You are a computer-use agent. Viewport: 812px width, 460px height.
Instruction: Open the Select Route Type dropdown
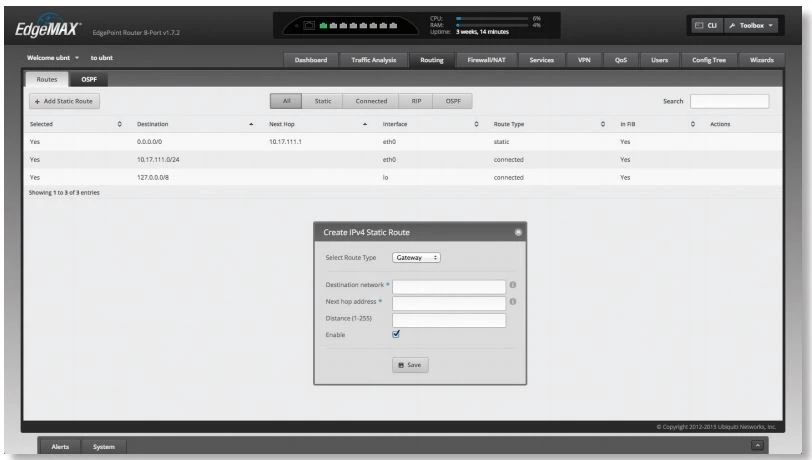click(416, 257)
